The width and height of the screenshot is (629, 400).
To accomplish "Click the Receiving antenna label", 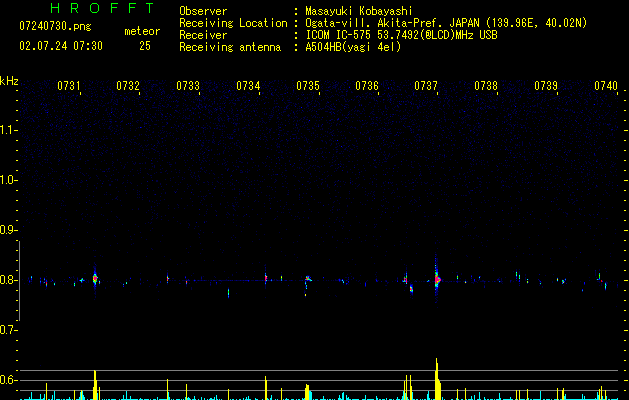I will [x=230, y=47].
